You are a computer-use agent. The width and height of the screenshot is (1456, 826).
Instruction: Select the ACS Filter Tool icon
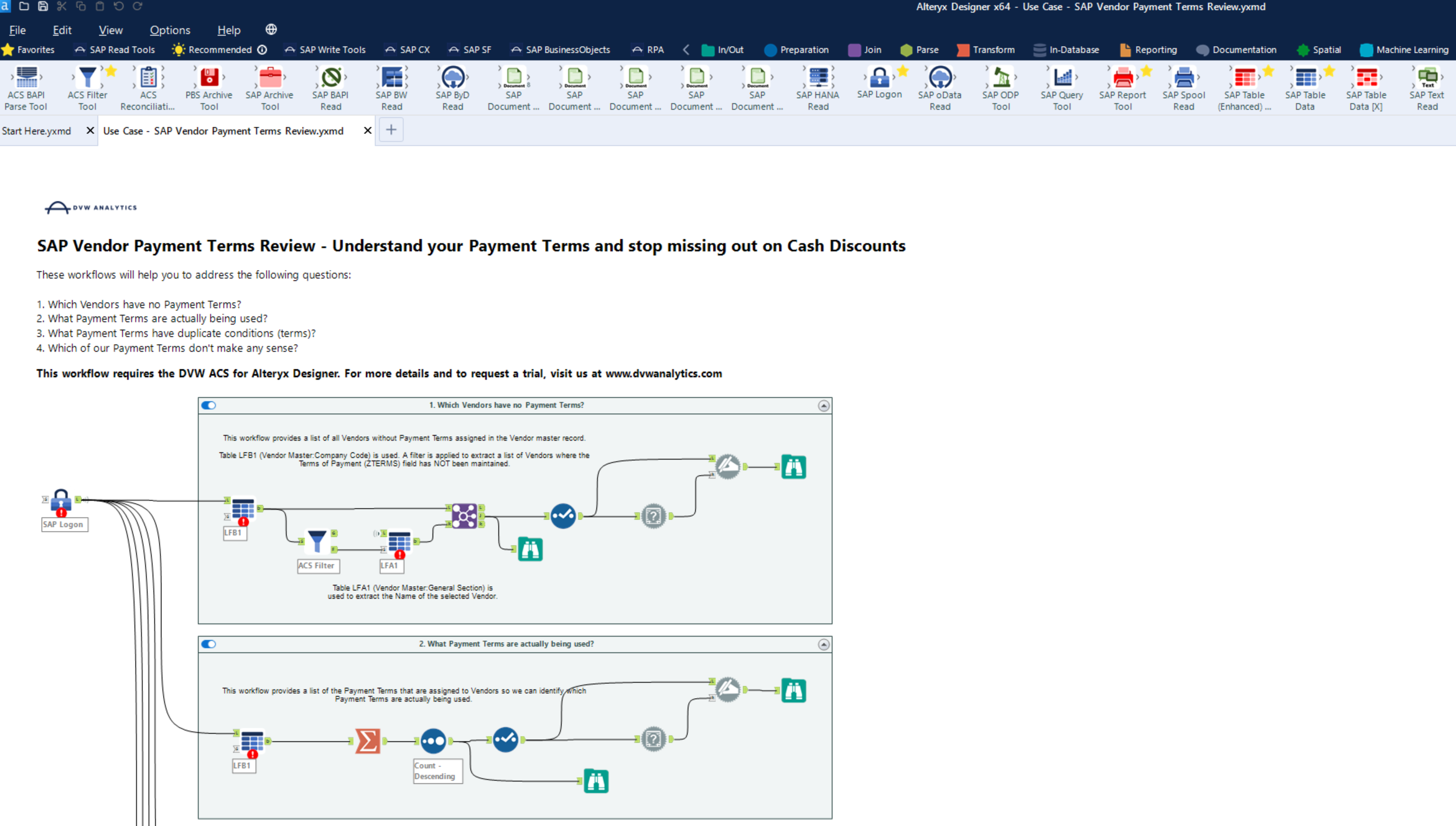(x=87, y=78)
